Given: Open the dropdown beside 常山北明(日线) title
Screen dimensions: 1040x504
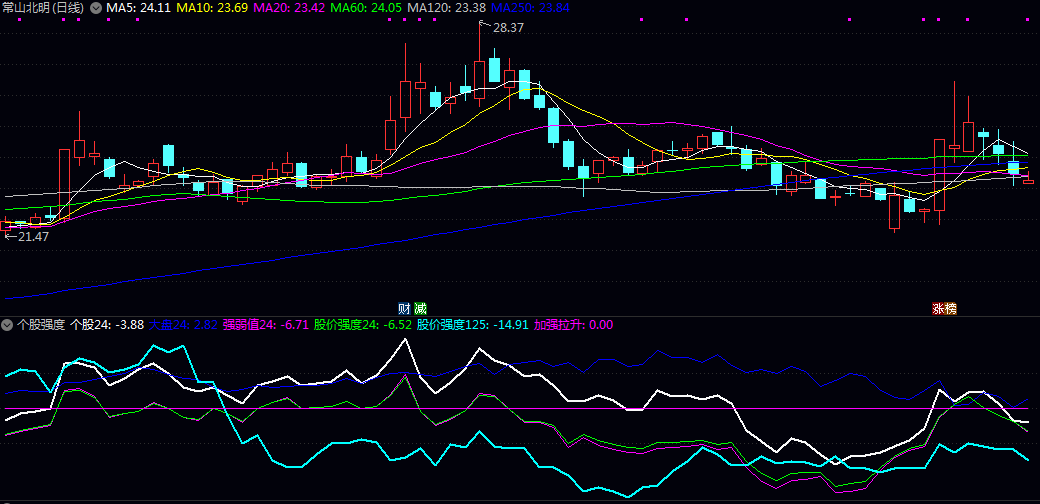Looking at the screenshot, I should point(96,9).
